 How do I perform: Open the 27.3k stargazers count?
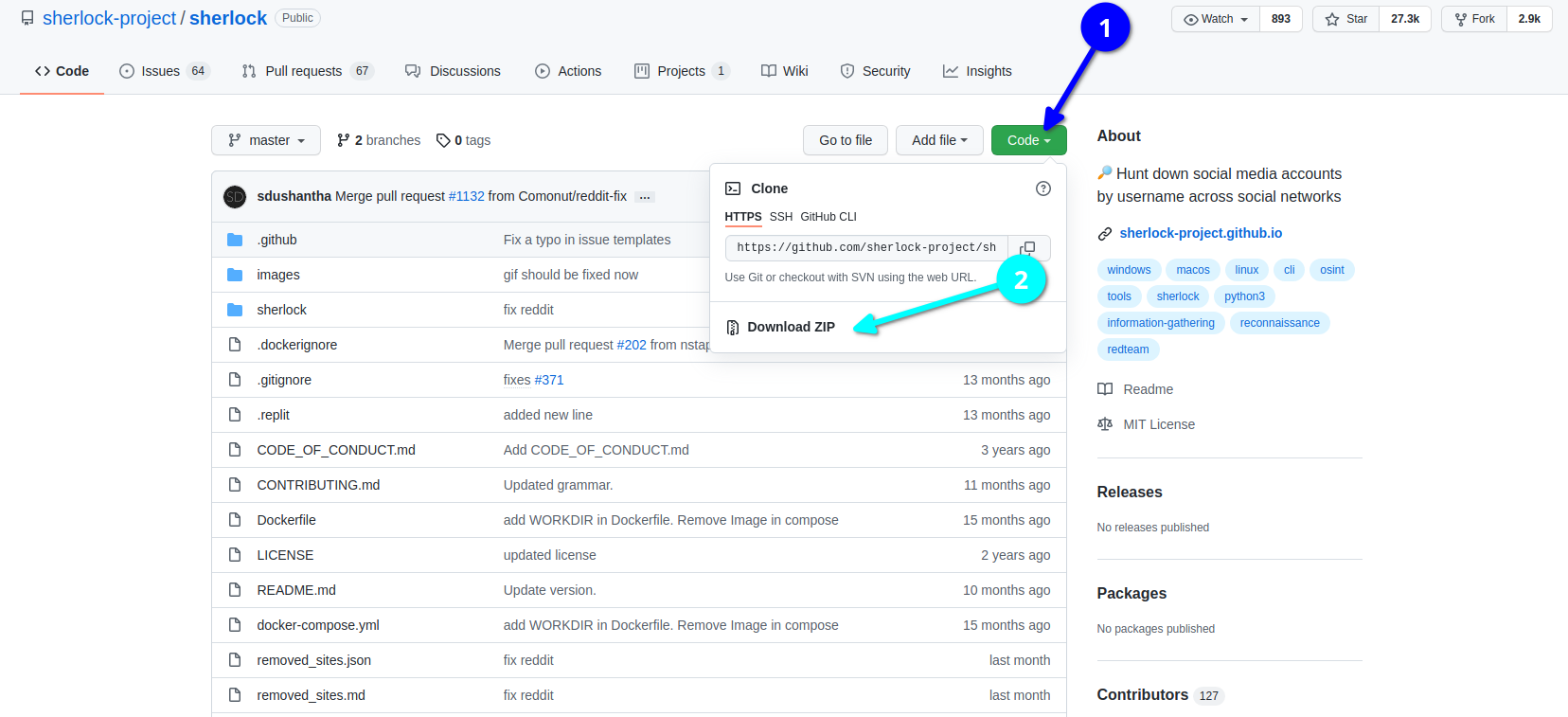coord(1405,19)
